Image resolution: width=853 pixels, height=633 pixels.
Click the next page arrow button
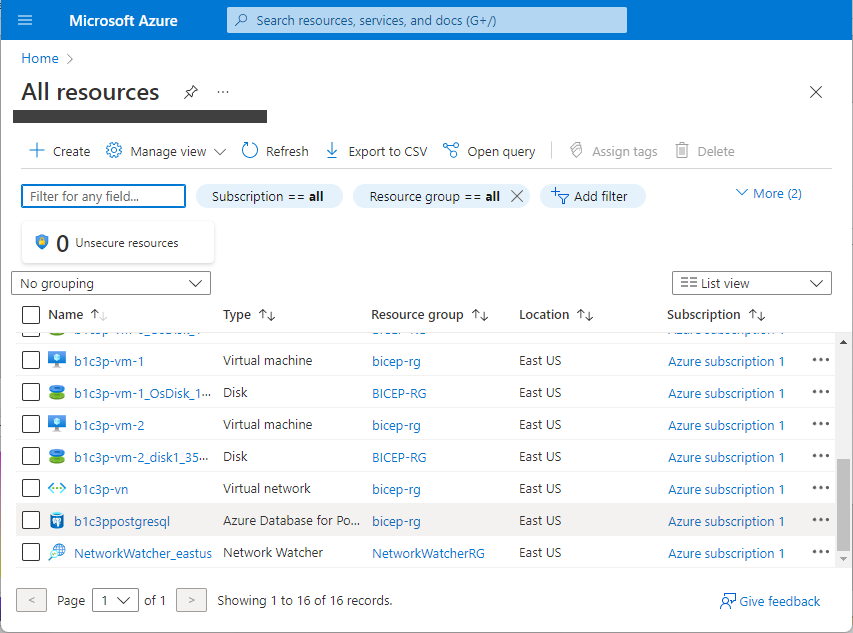click(x=191, y=600)
